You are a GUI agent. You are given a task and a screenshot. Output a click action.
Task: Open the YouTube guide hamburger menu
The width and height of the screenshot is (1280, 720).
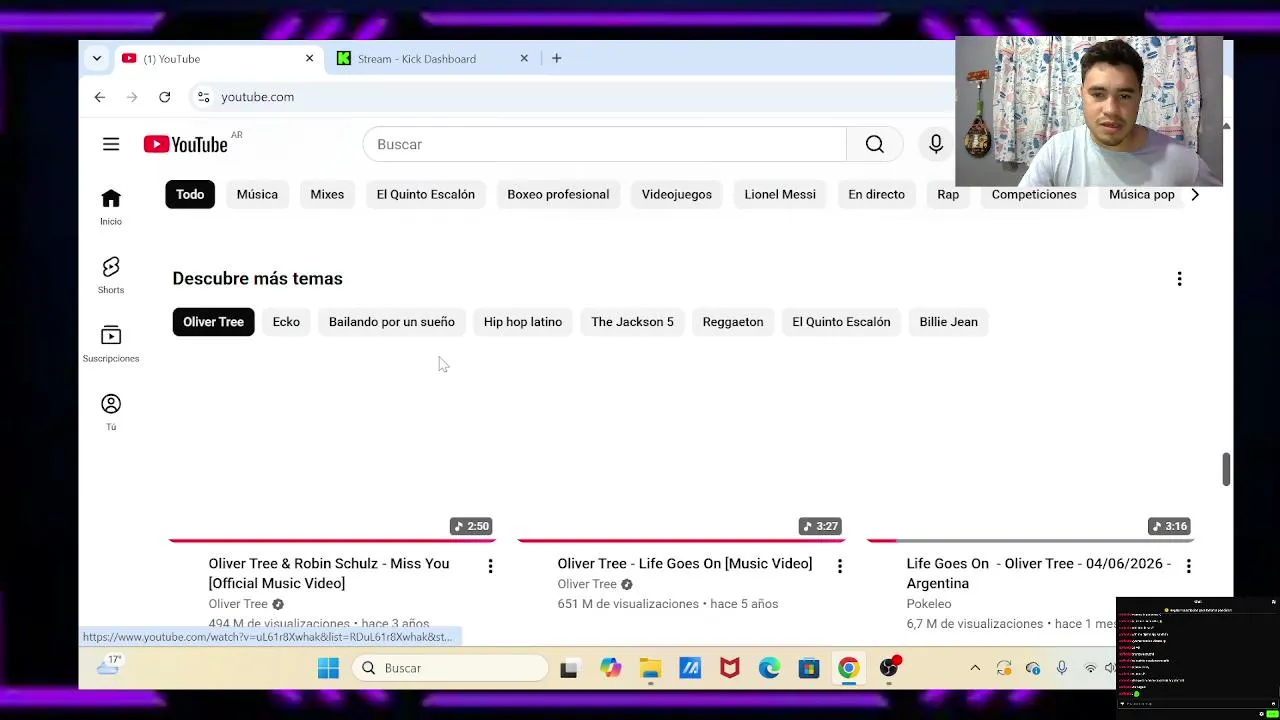tap(111, 145)
